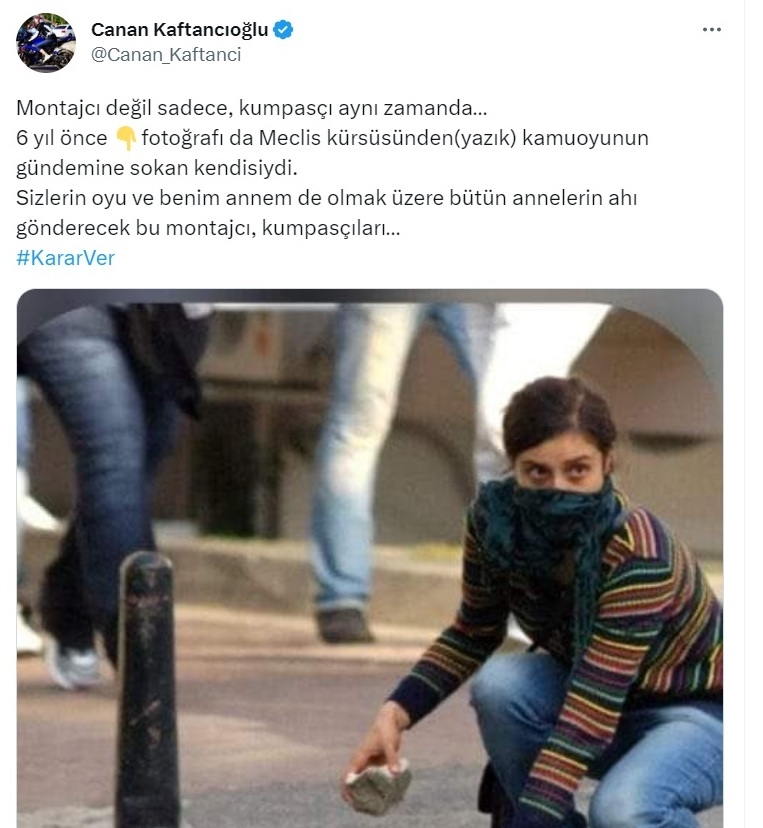Open the Canan Kaftancıoğlu display name link
Viewport: 763px width, 828px height.
pos(180,30)
